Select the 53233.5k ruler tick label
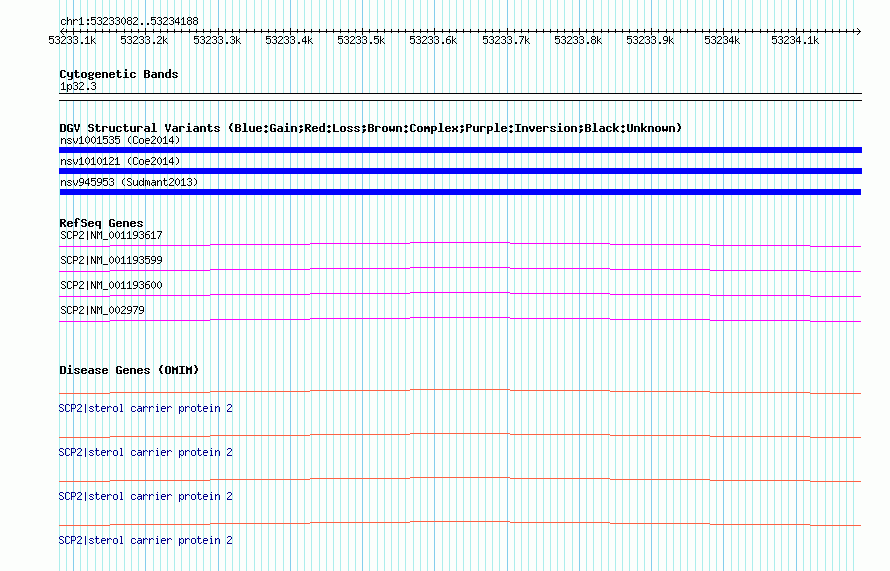The width and height of the screenshot is (890, 571). tap(361, 40)
